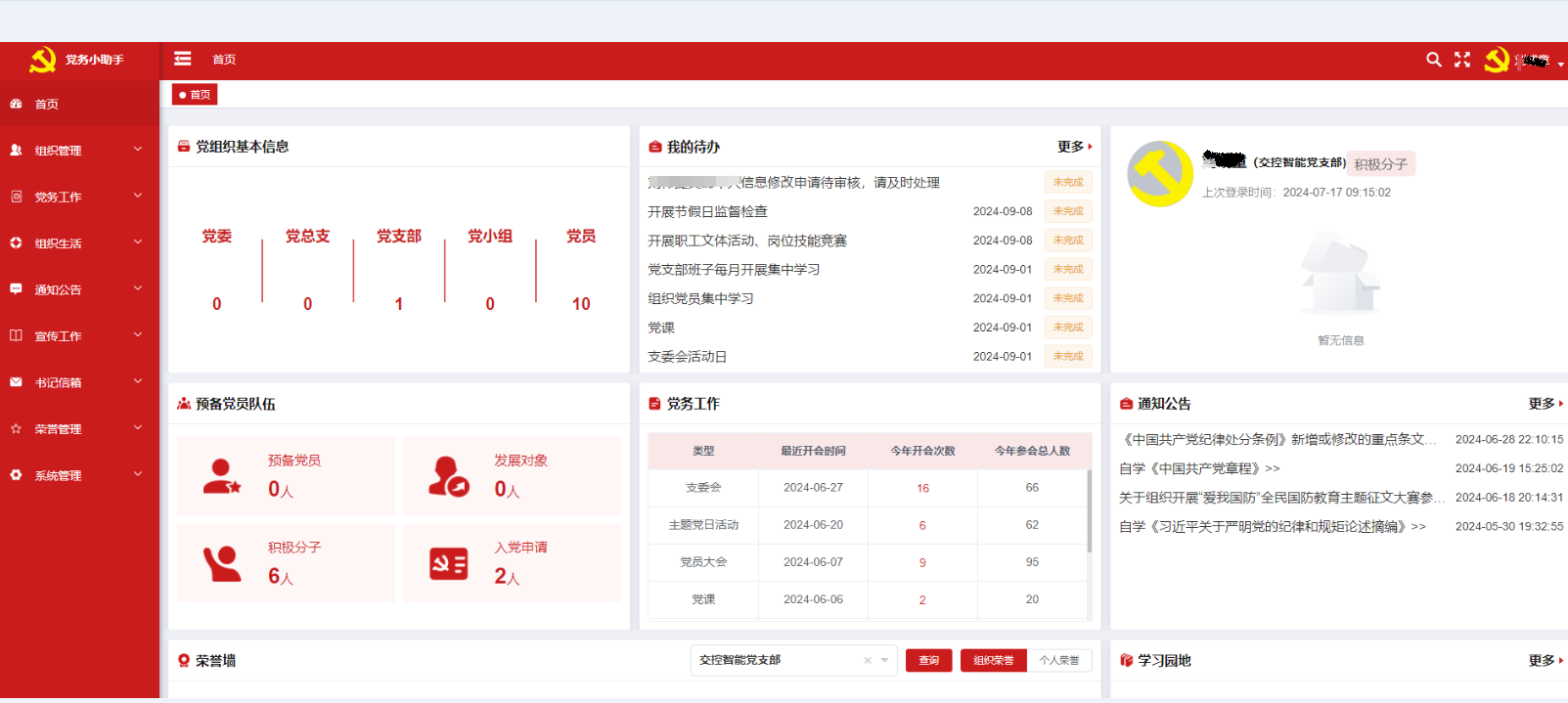Click the 发展对象 card icon
1568x703 pixels.
449,476
